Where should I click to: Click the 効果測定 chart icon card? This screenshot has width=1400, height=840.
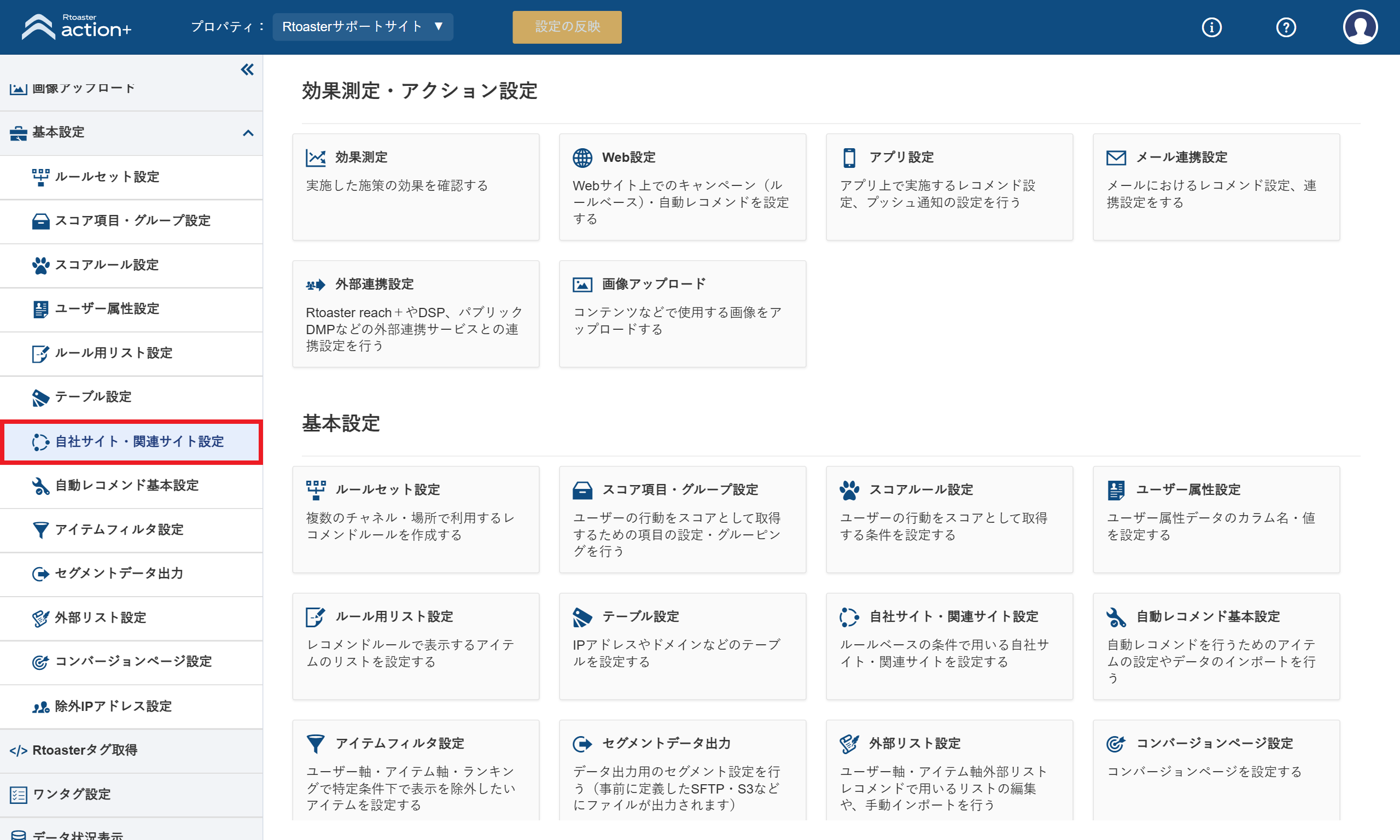[x=316, y=157]
